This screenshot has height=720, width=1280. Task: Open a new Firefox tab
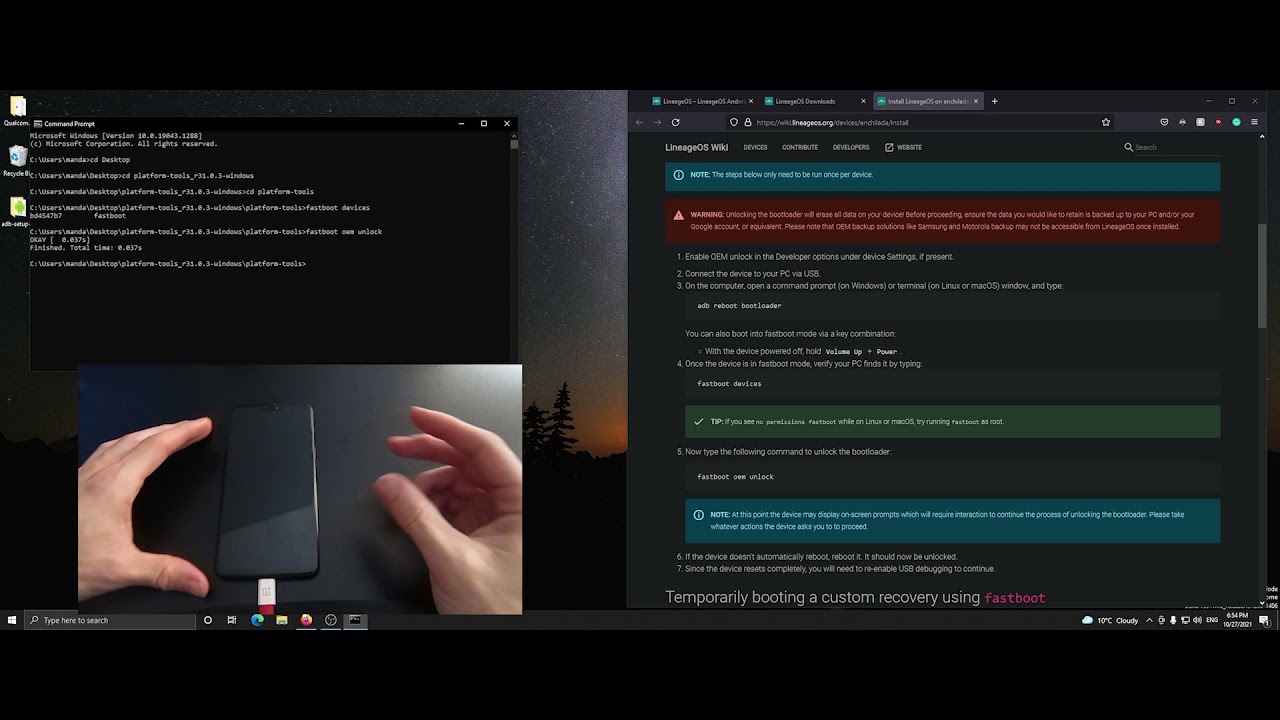tap(994, 101)
